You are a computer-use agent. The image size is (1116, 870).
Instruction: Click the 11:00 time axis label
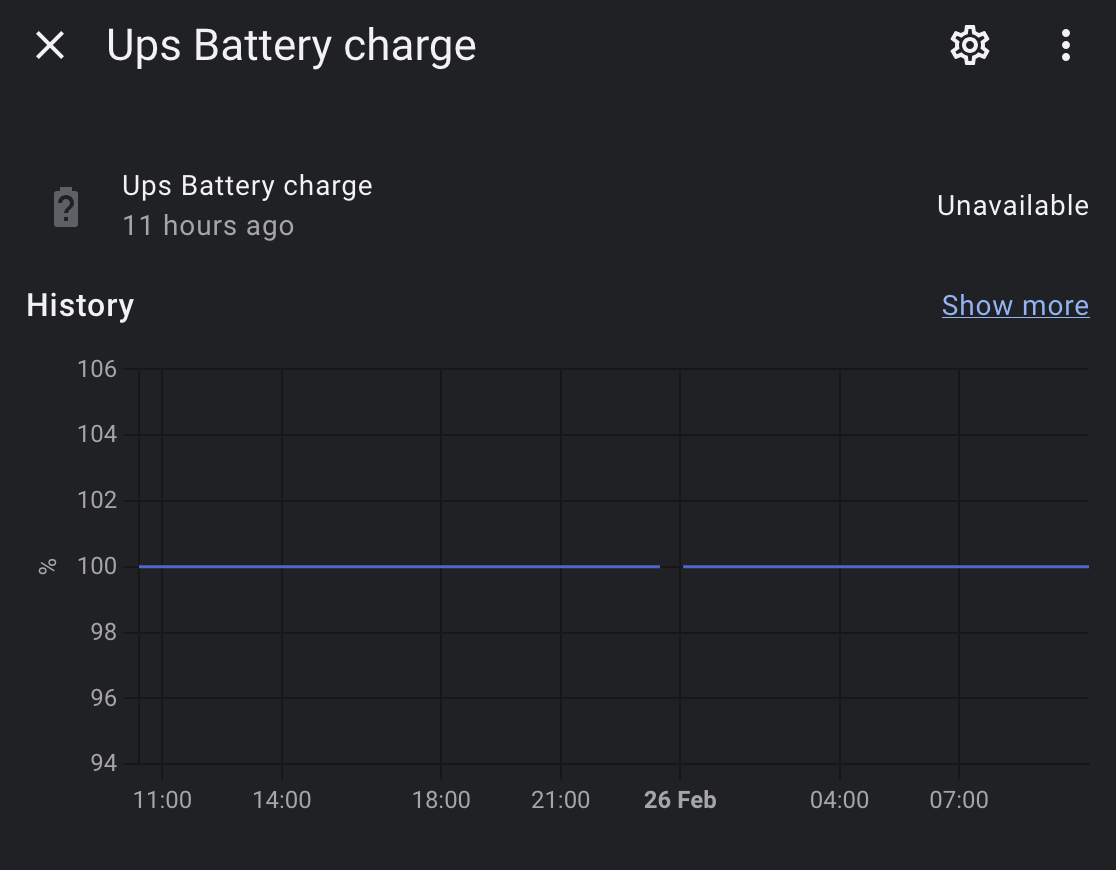(x=162, y=800)
